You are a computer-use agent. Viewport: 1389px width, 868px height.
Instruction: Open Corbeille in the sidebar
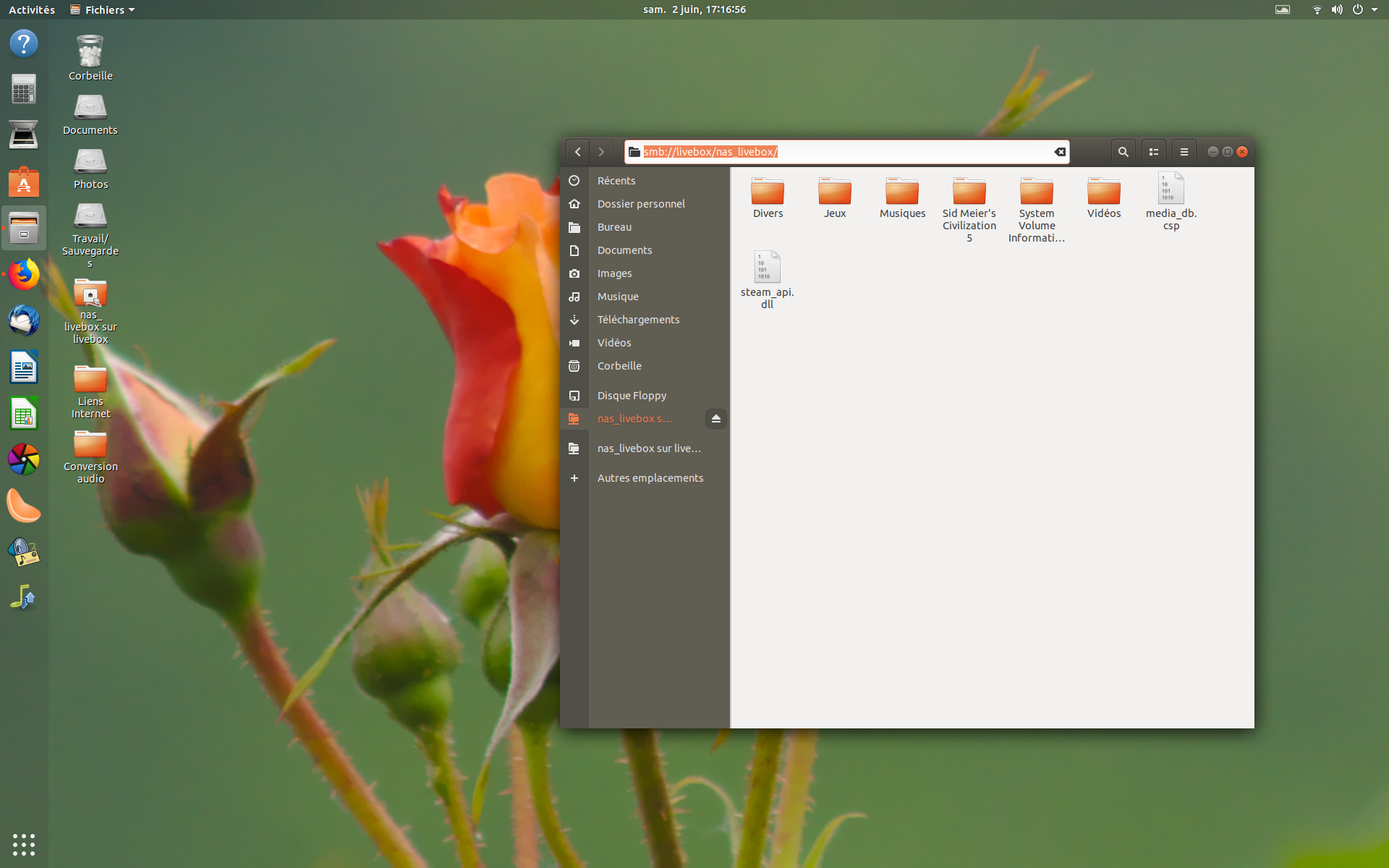645,366
